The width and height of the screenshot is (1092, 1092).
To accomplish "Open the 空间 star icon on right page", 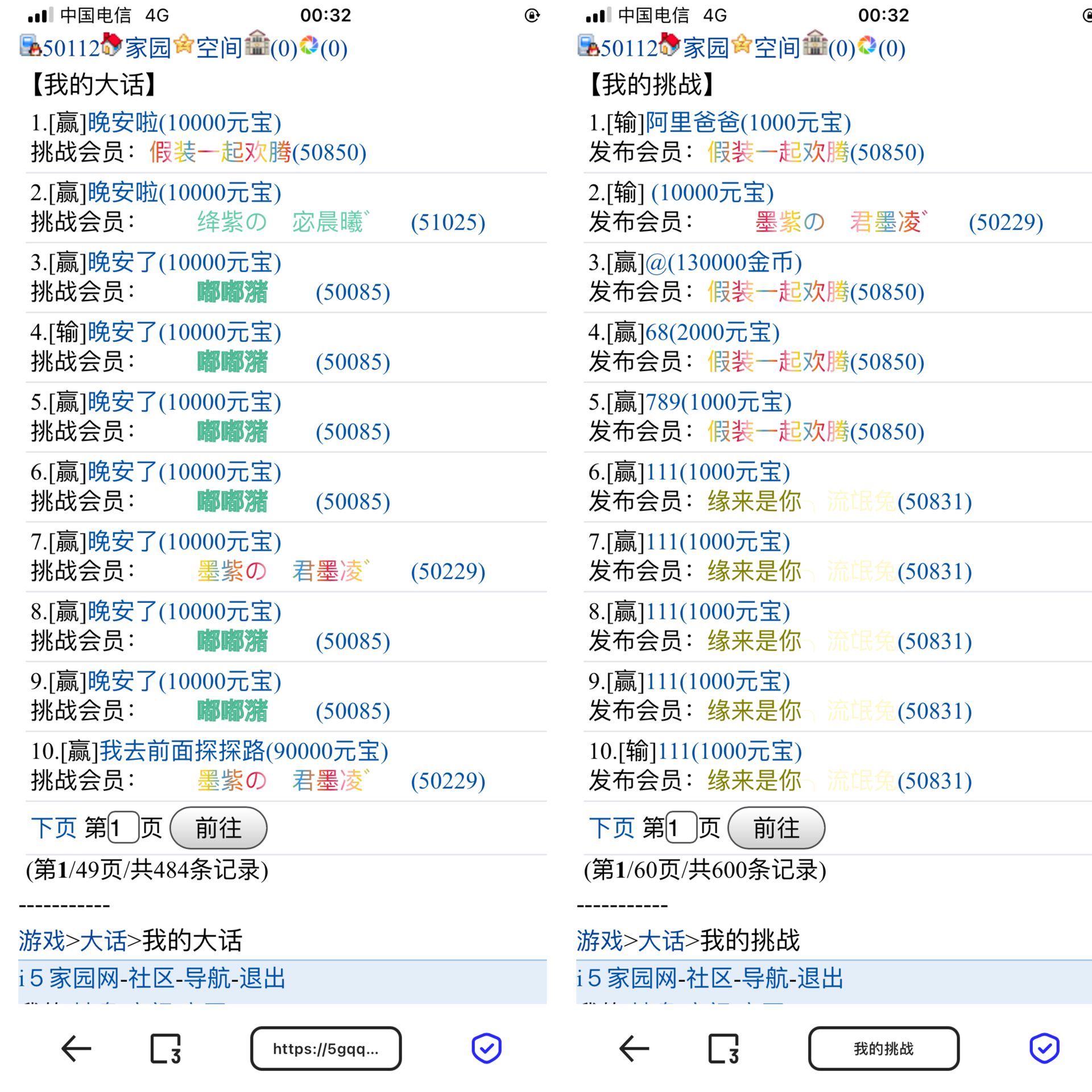I will coord(742,44).
